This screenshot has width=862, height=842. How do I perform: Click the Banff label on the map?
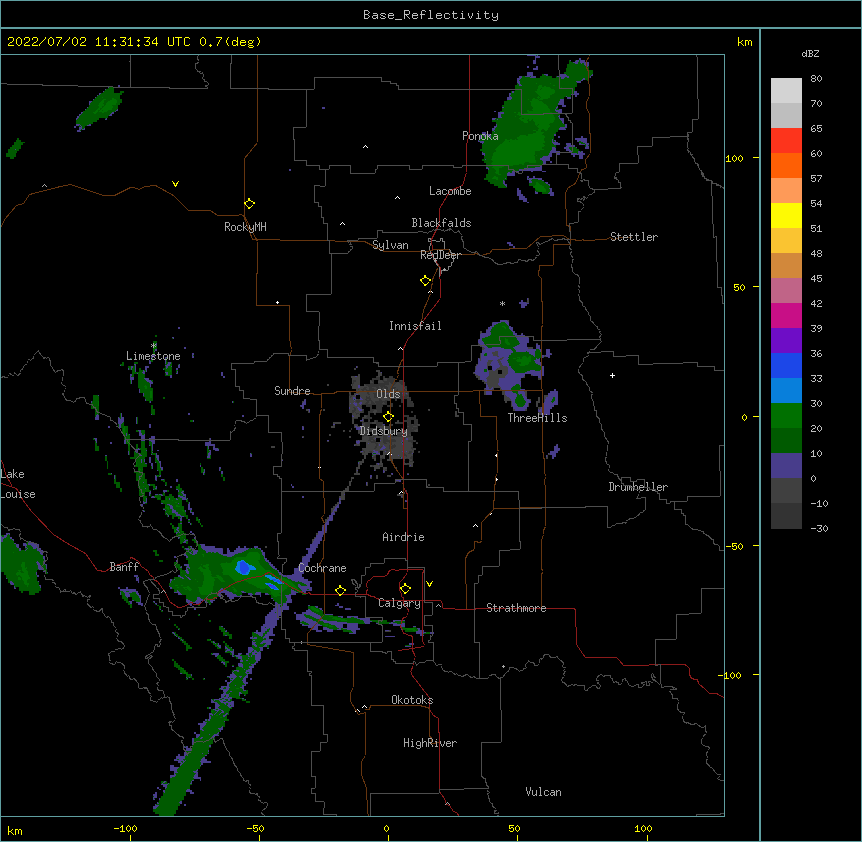[x=124, y=567]
